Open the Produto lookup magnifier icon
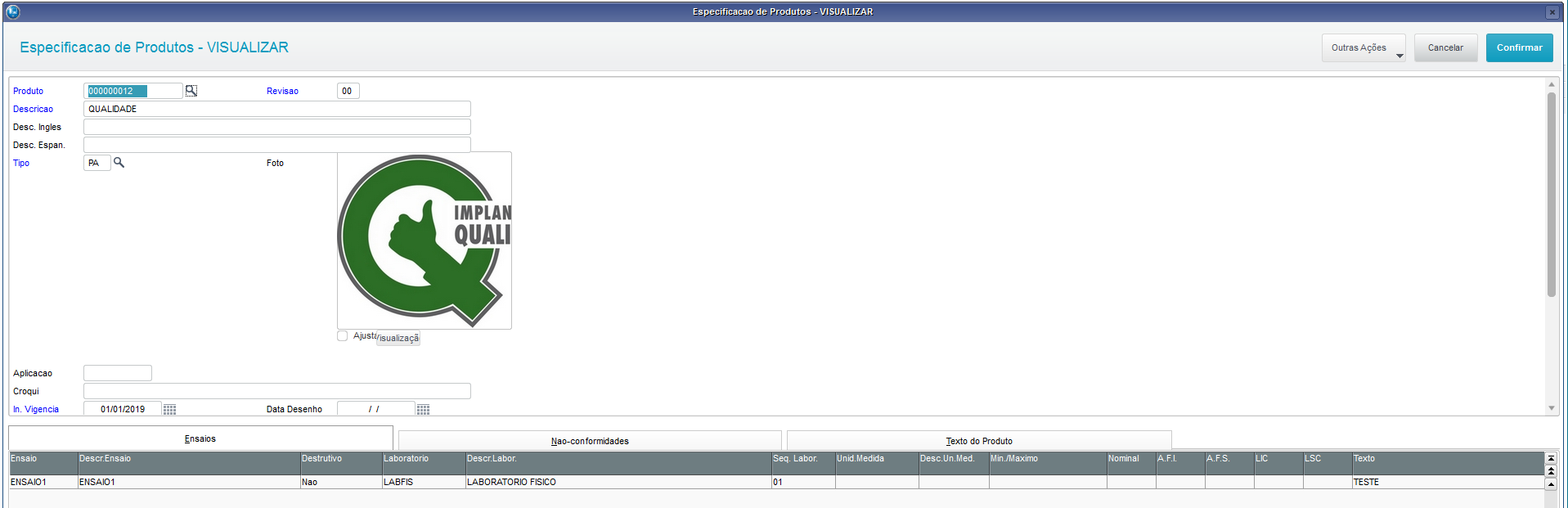The image size is (1568, 508). tap(191, 91)
